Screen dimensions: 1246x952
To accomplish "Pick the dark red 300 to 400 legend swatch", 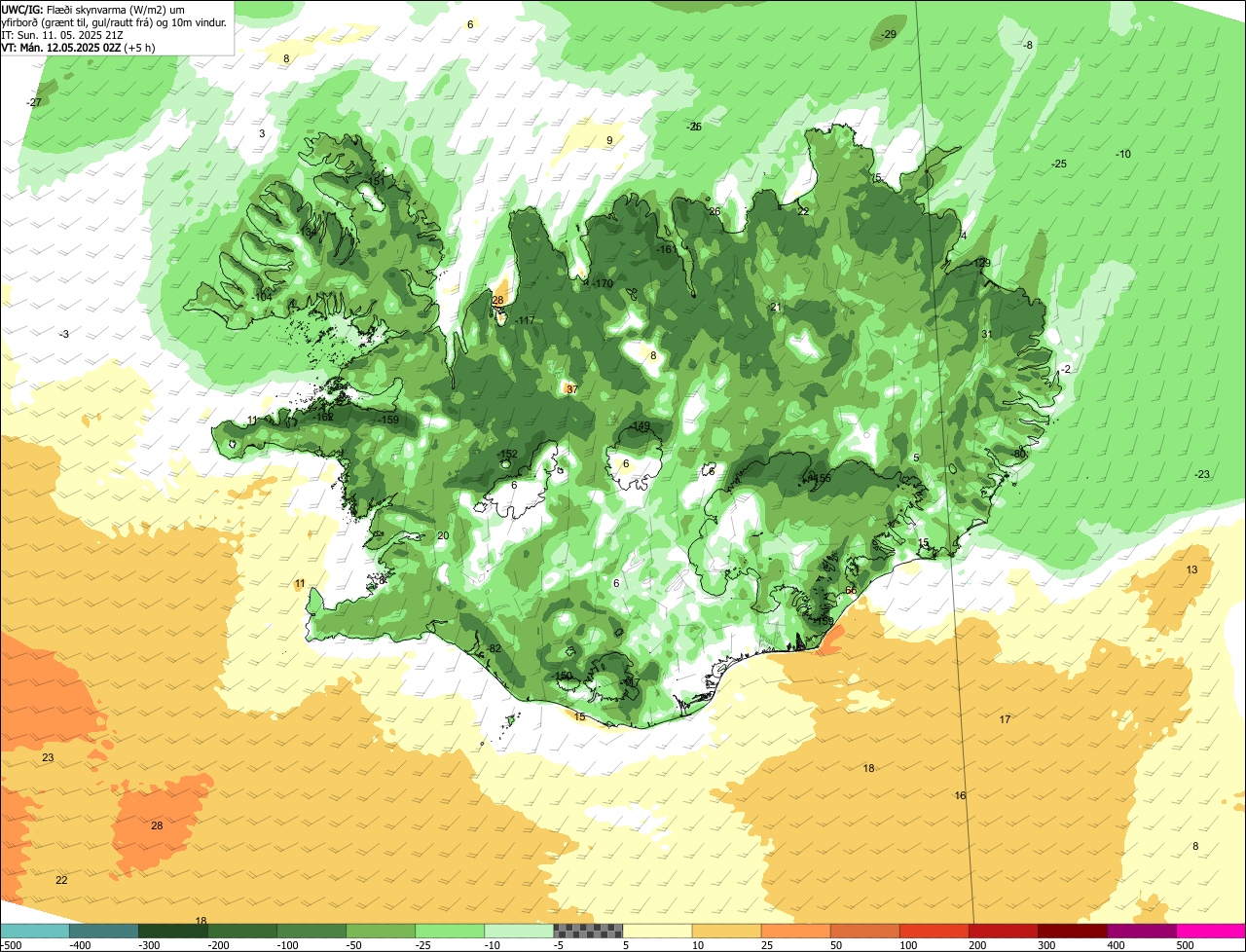I will click(x=1072, y=931).
